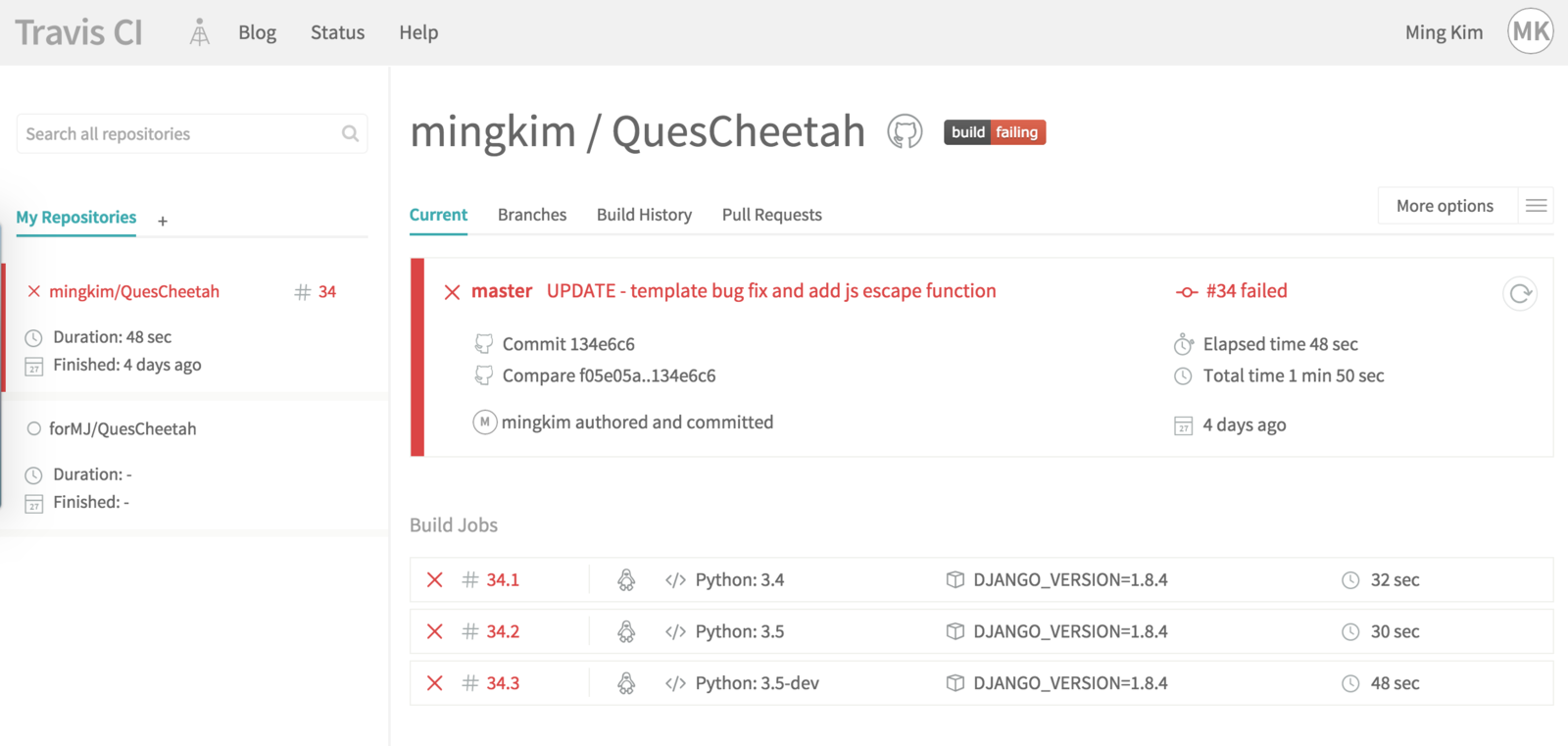Click the hamburger lines icon beside More options

(1536, 206)
